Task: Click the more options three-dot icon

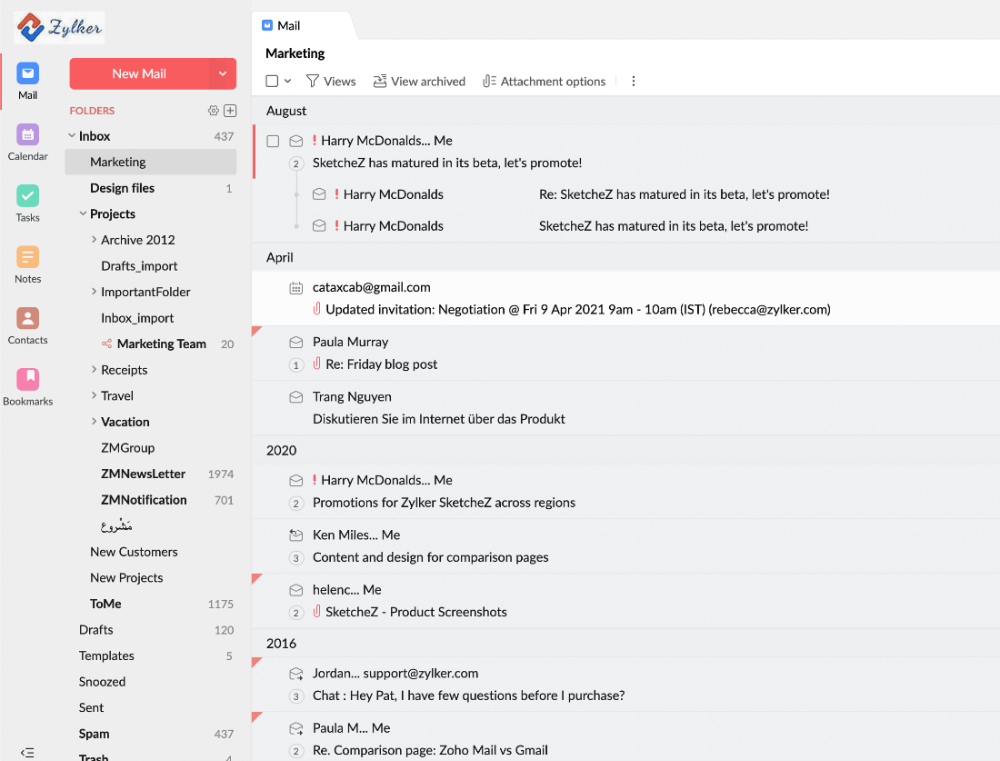Action: point(633,81)
